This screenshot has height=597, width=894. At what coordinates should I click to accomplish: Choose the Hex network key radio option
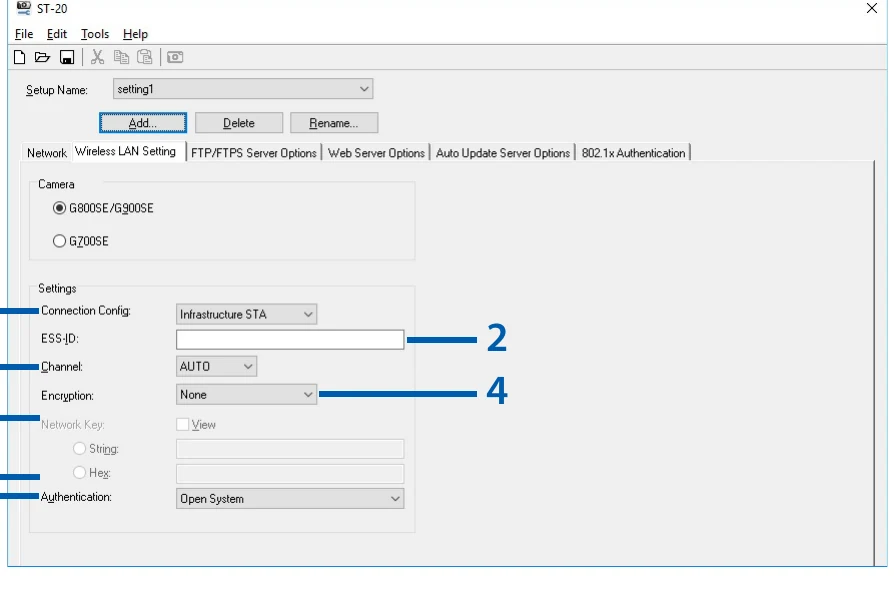pyautogui.click(x=79, y=473)
